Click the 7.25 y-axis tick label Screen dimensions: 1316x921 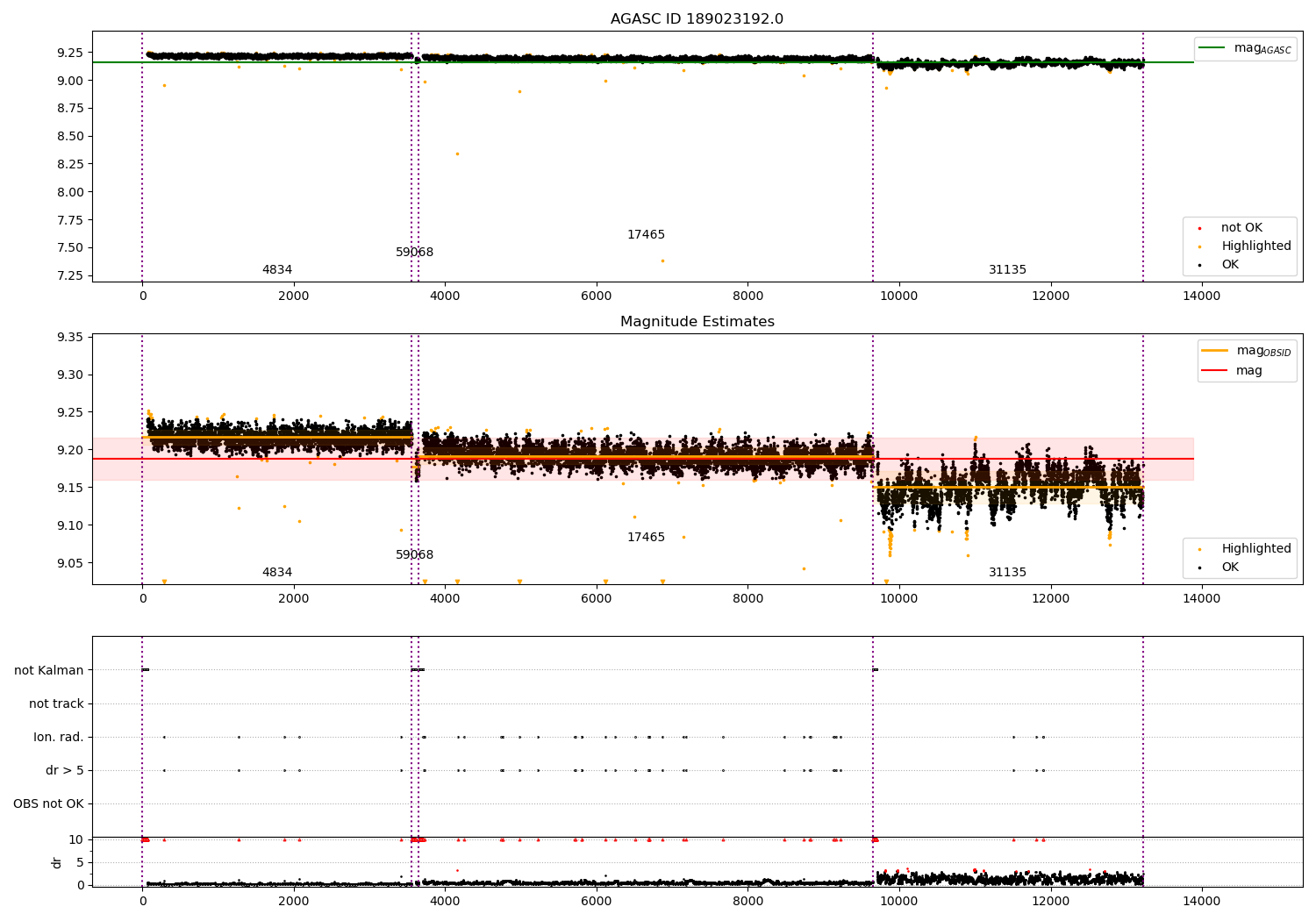pyautogui.click(x=69, y=276)
